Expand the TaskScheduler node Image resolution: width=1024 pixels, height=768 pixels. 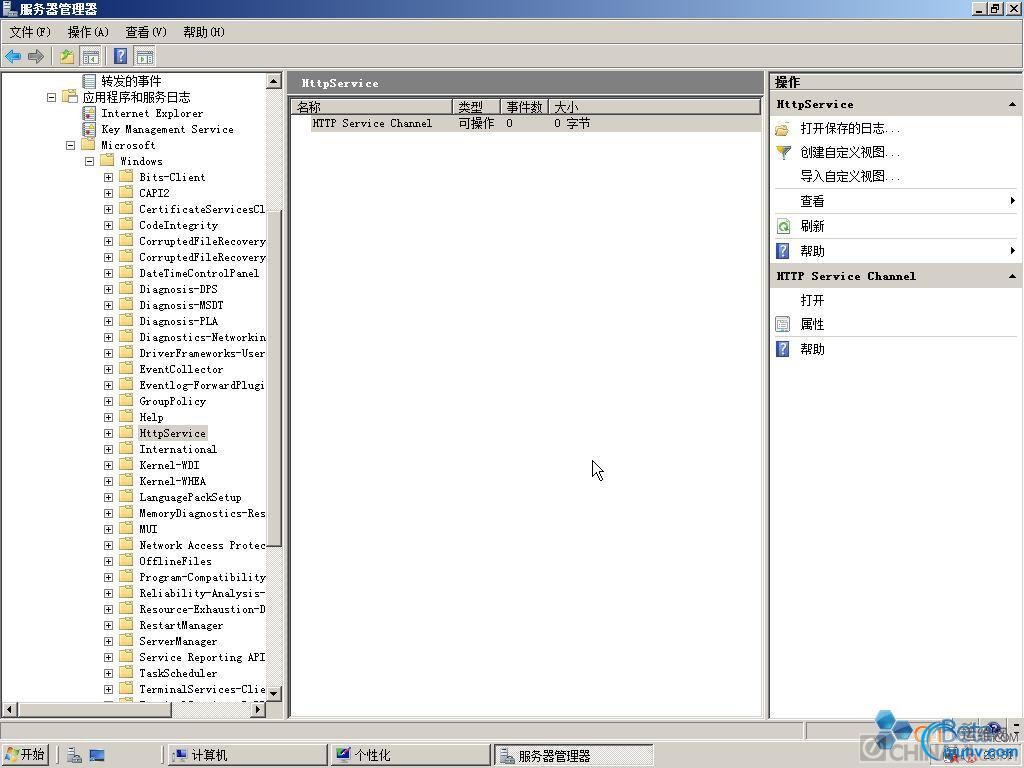coord(108,673)
